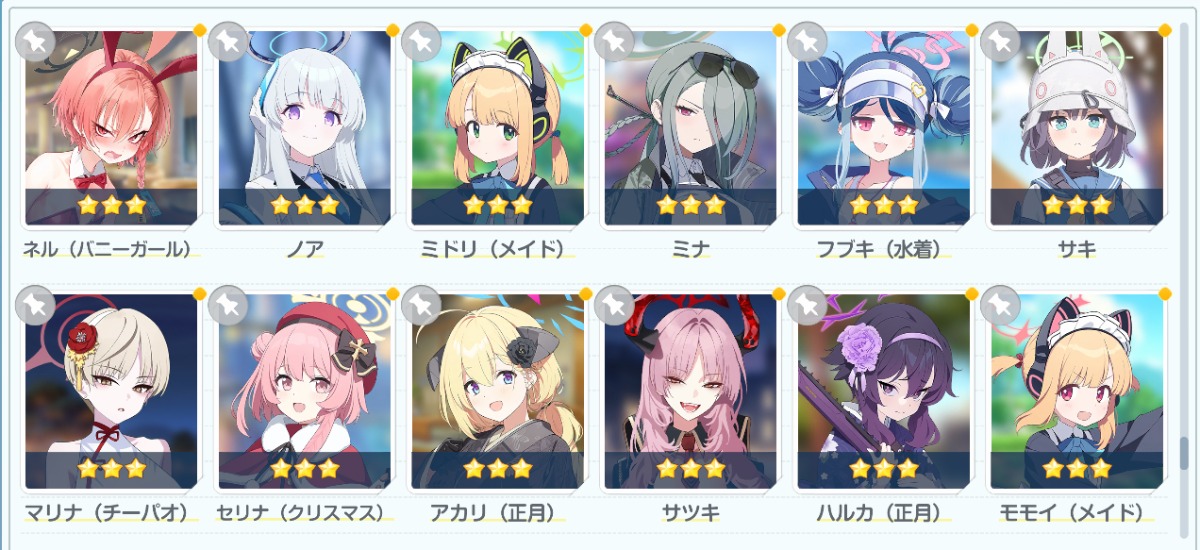
Task: Select the サキ character thumbnail
Action: [x=1077, y=127]
